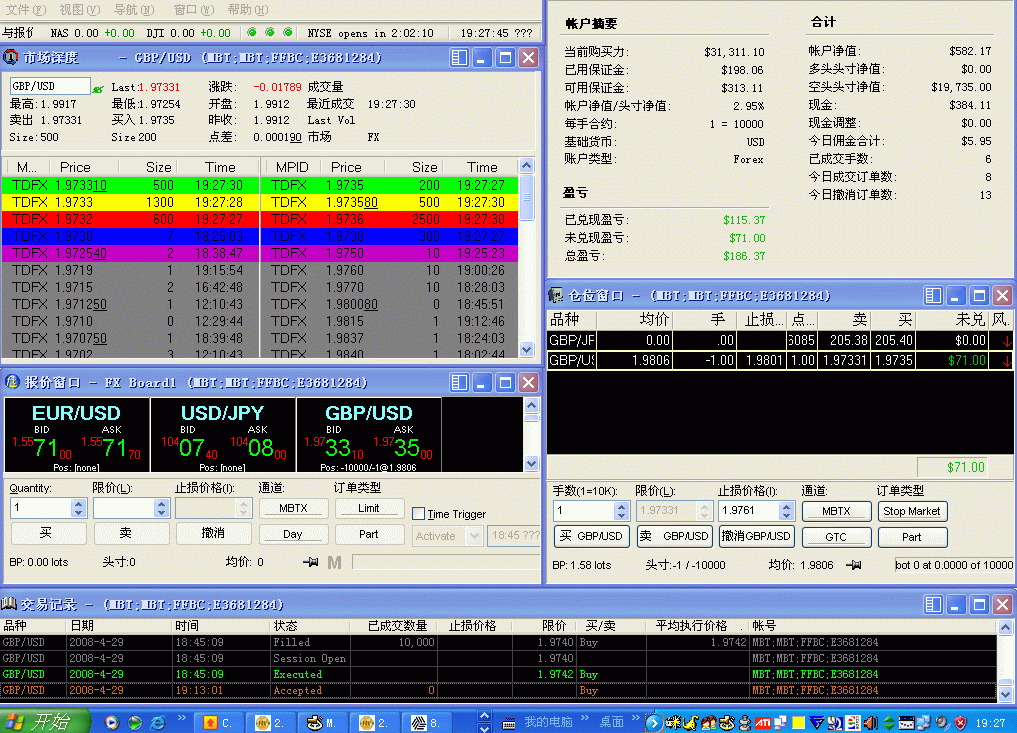Click layout icon in position window title bar
Screen dimensions: 1017x733
[932, 296]
